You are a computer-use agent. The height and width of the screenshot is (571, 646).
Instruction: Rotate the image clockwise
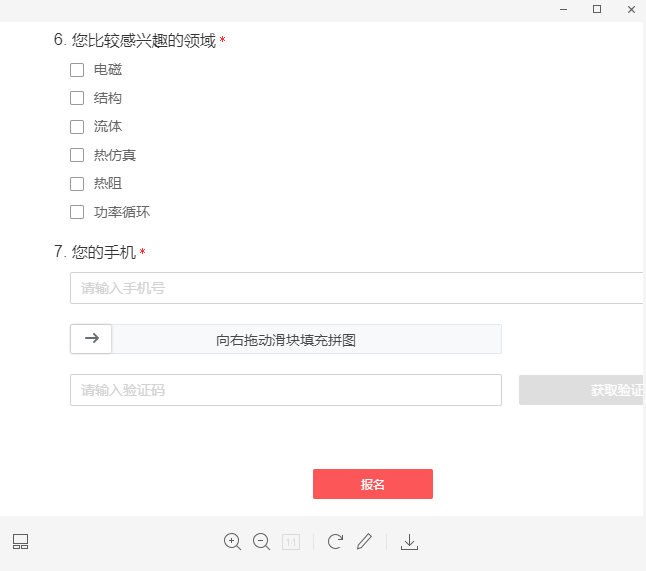tap(335, 541)
